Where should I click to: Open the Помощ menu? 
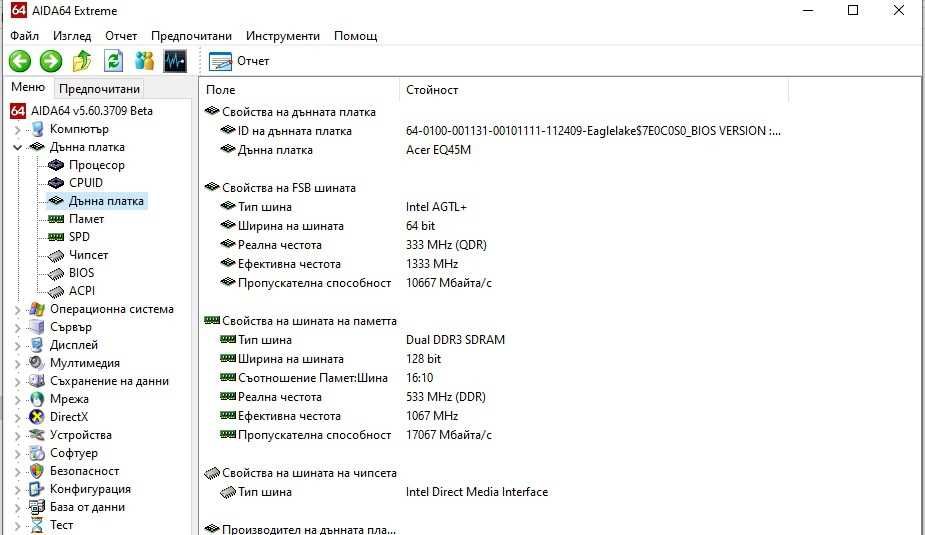pos(355,36)
